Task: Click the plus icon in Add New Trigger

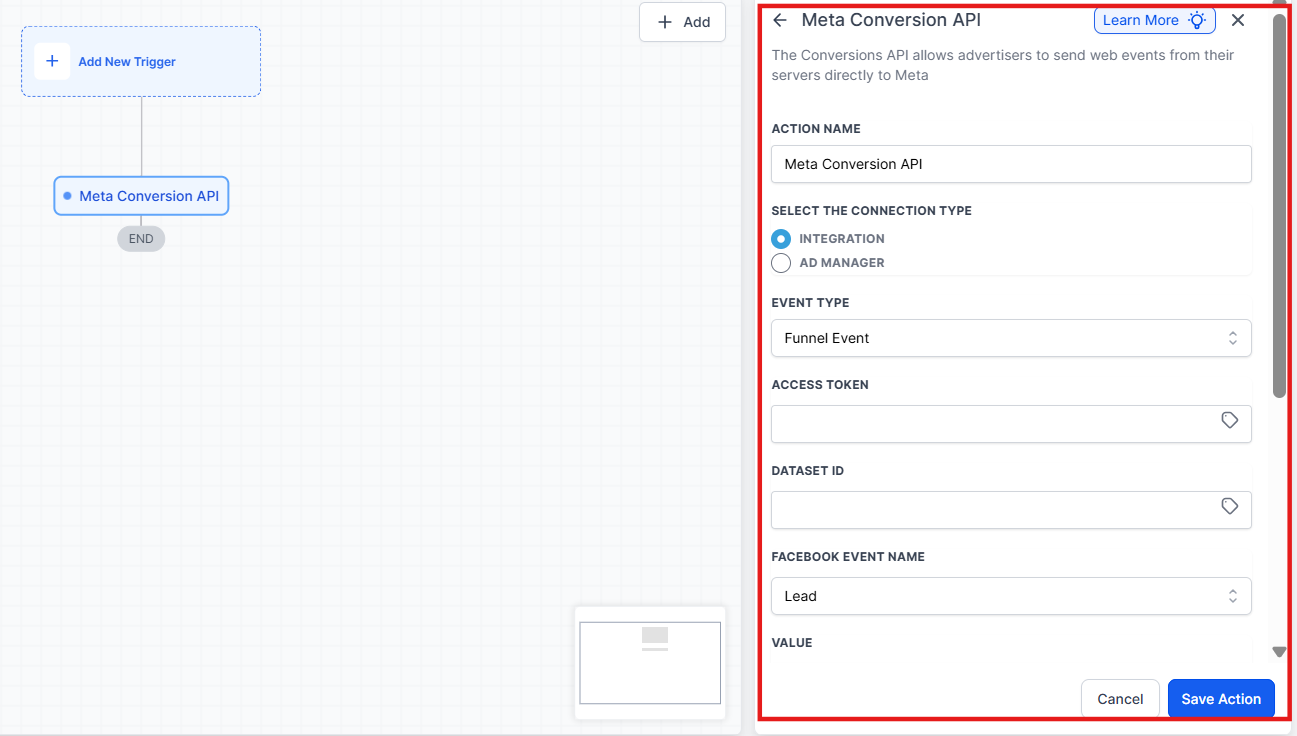Action: pos(52,61)
